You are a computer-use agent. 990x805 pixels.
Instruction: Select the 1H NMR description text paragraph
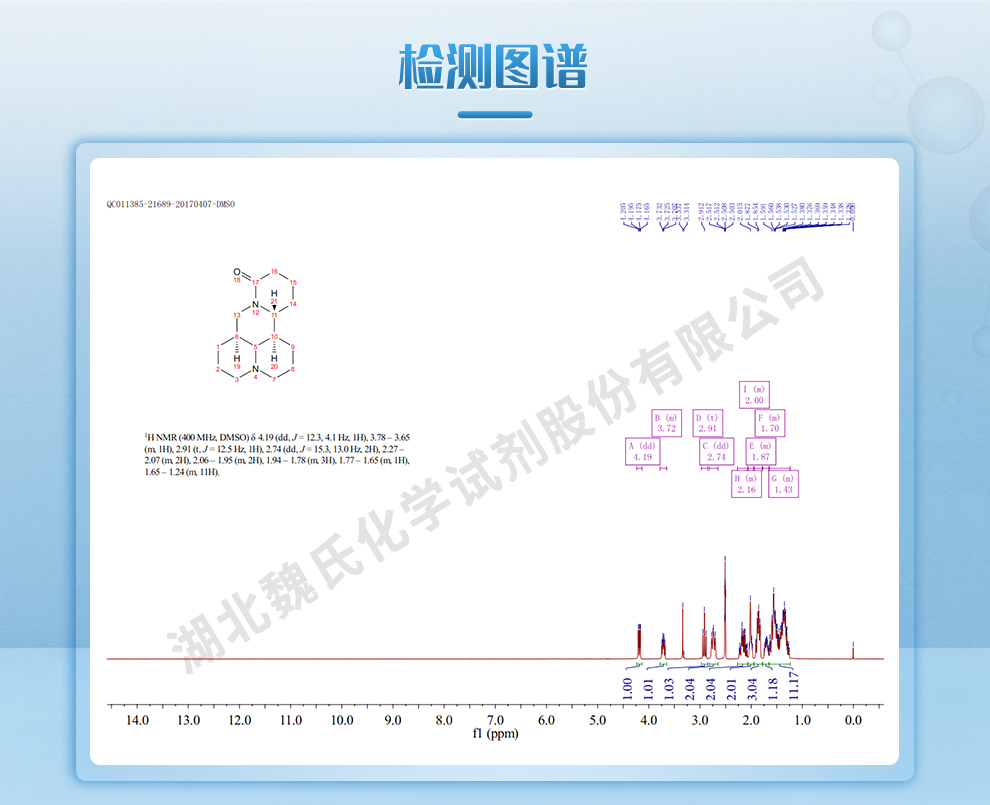tap(277, 454)
